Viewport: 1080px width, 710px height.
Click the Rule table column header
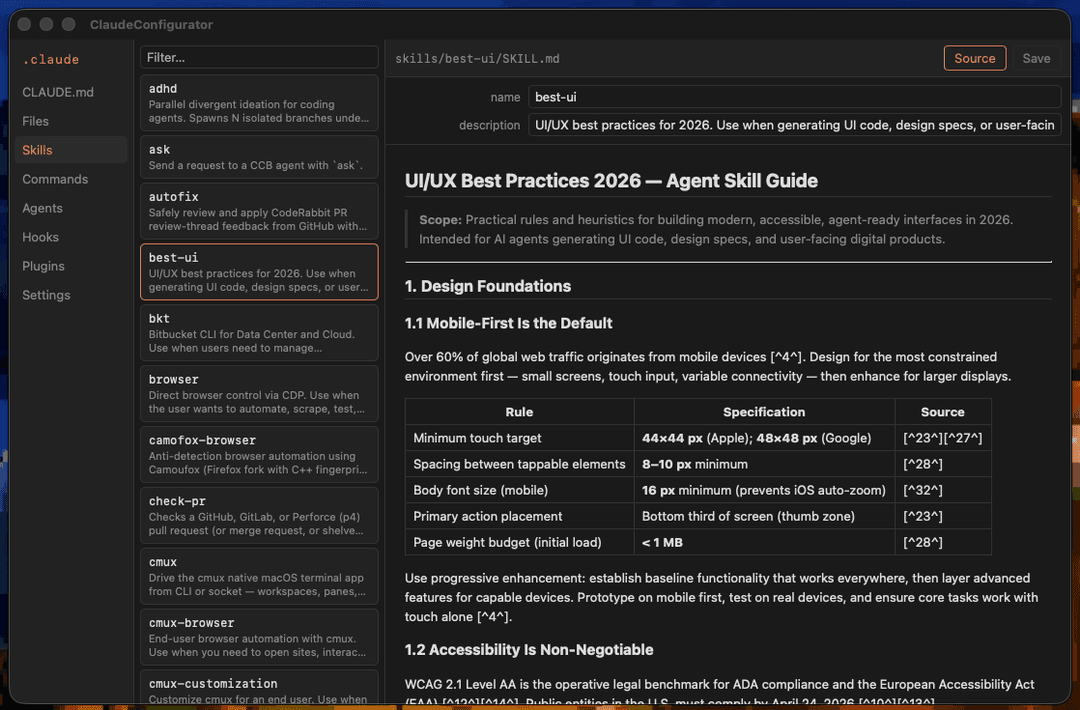(x=519, y=412)
